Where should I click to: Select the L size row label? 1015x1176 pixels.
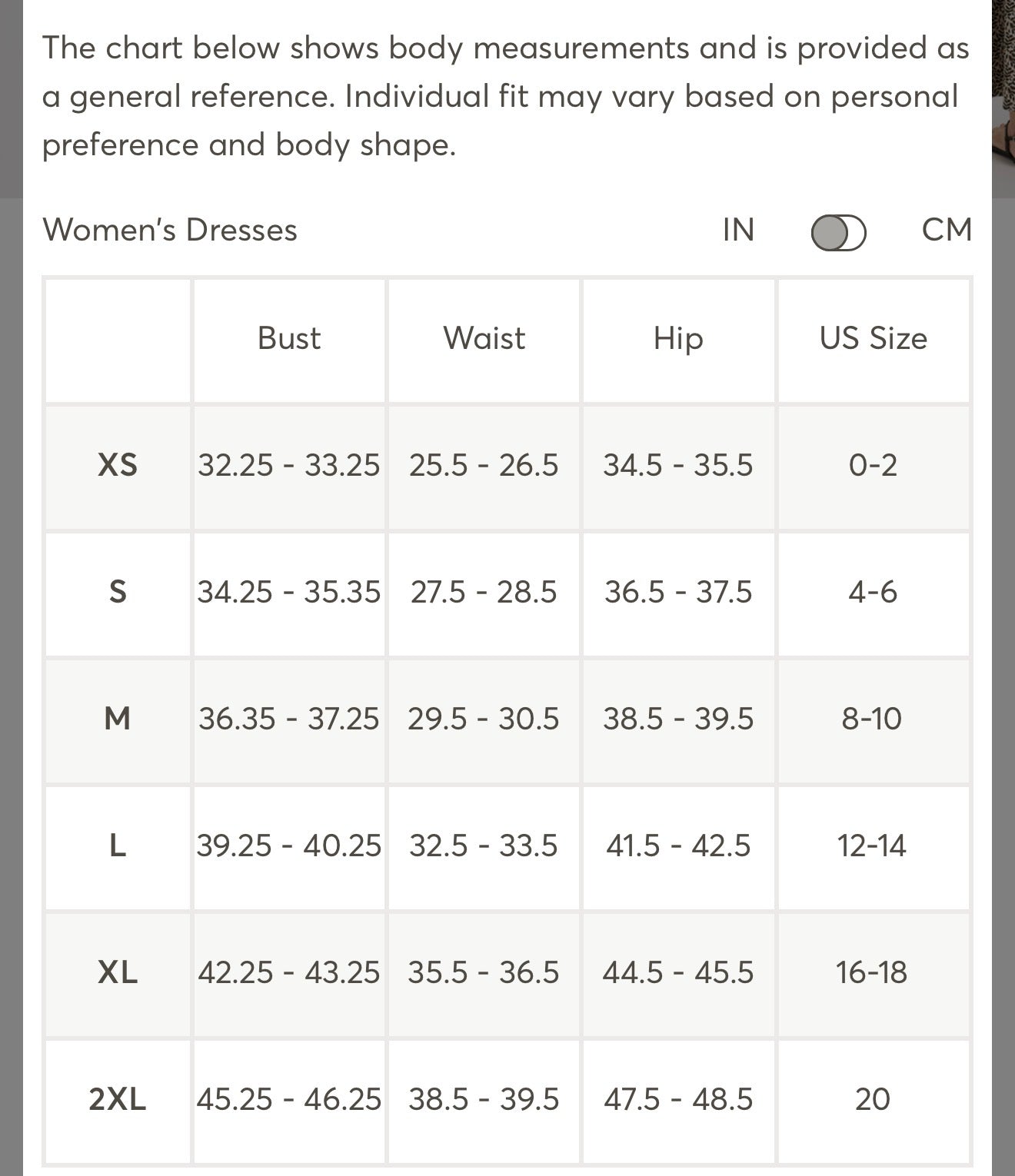coord(118,846)
